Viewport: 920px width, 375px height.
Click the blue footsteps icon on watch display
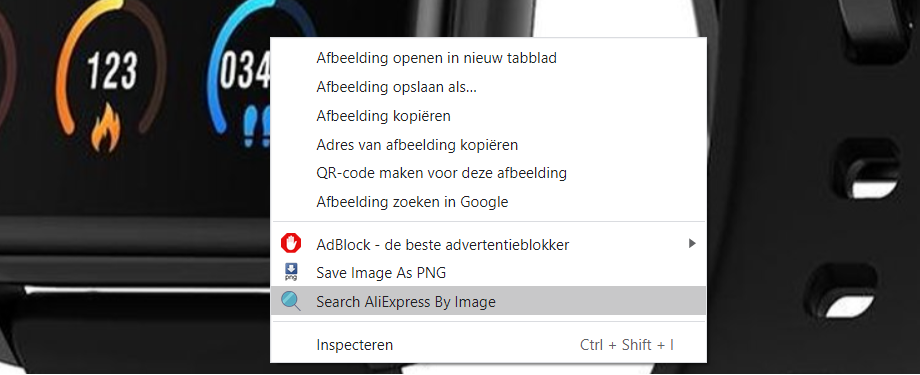pyautogui.click(x=257, y=126)
